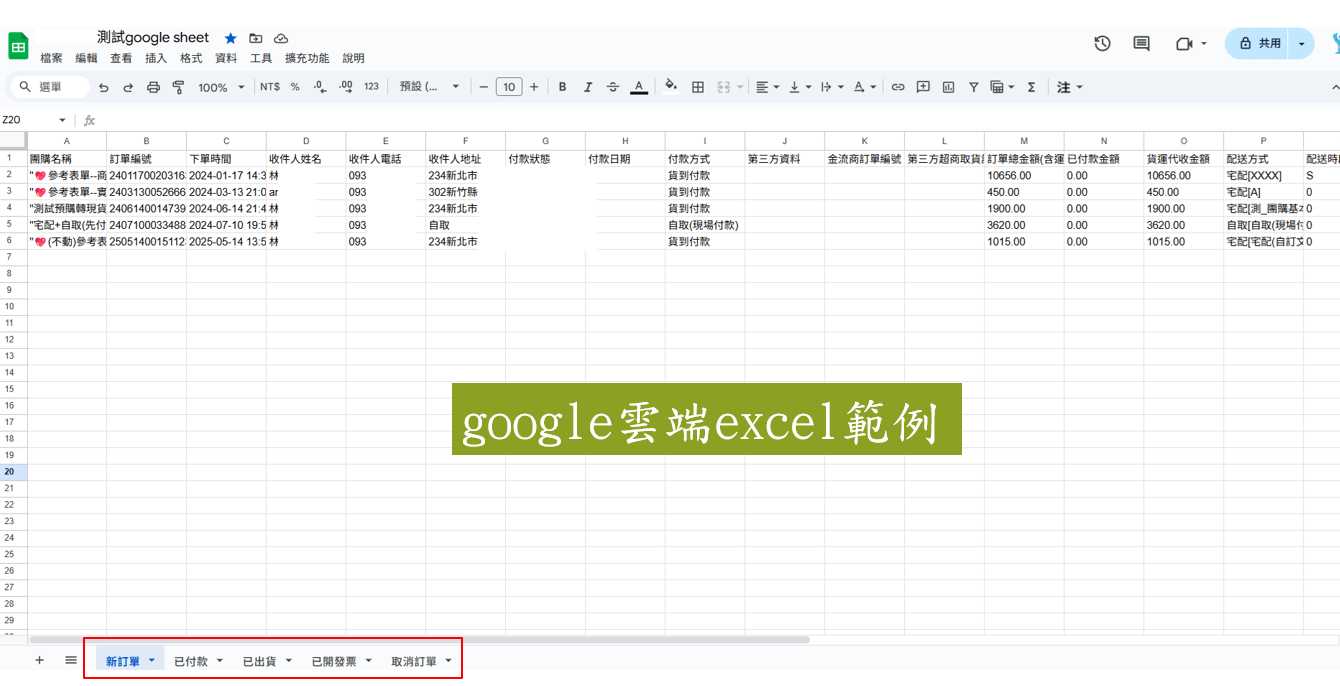Switch to the 已出貨 sheet tab
The height and width of the screenshot is (686, 1340).
click(259, 661)
